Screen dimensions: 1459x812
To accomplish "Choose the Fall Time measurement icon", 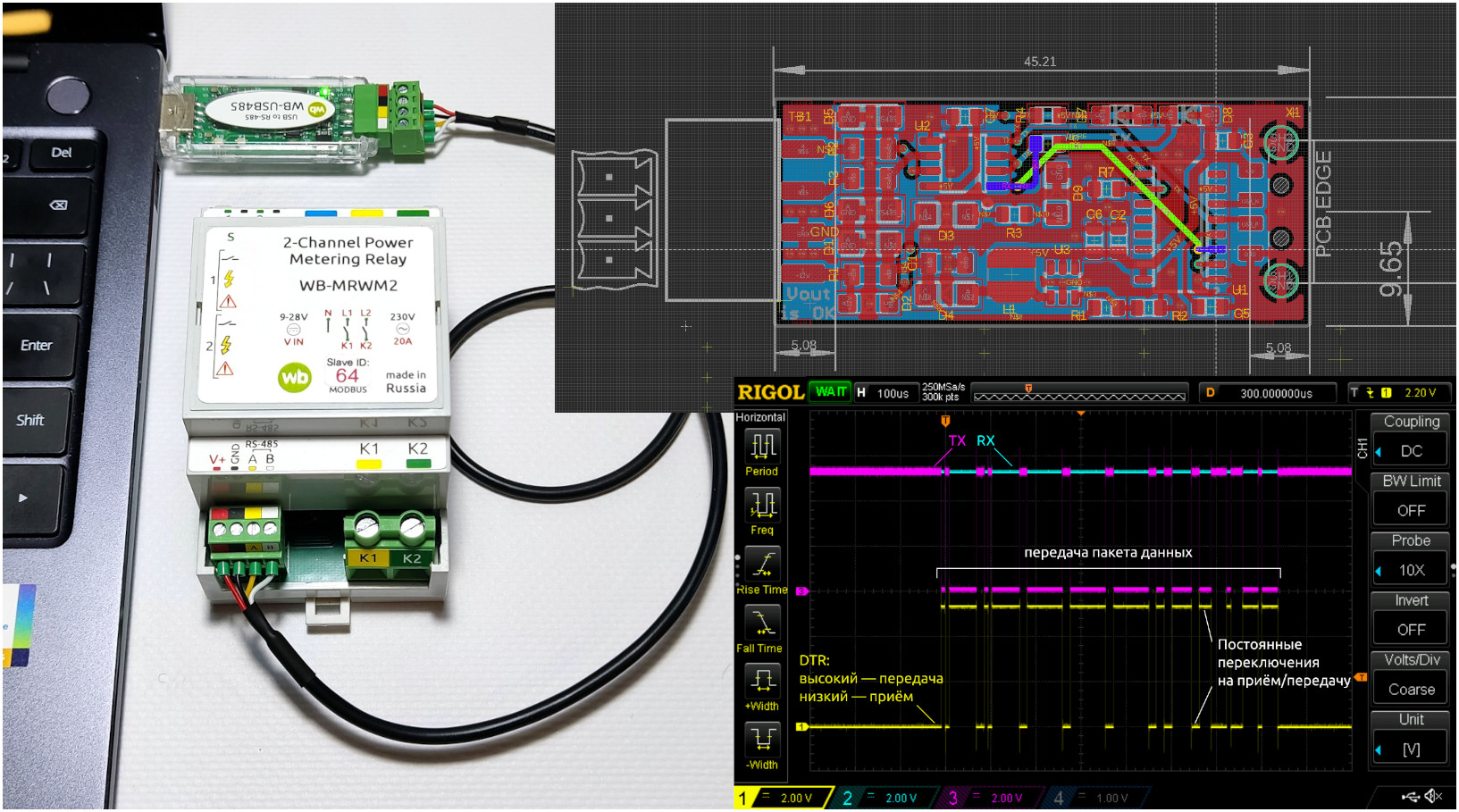I will [762, 623].
